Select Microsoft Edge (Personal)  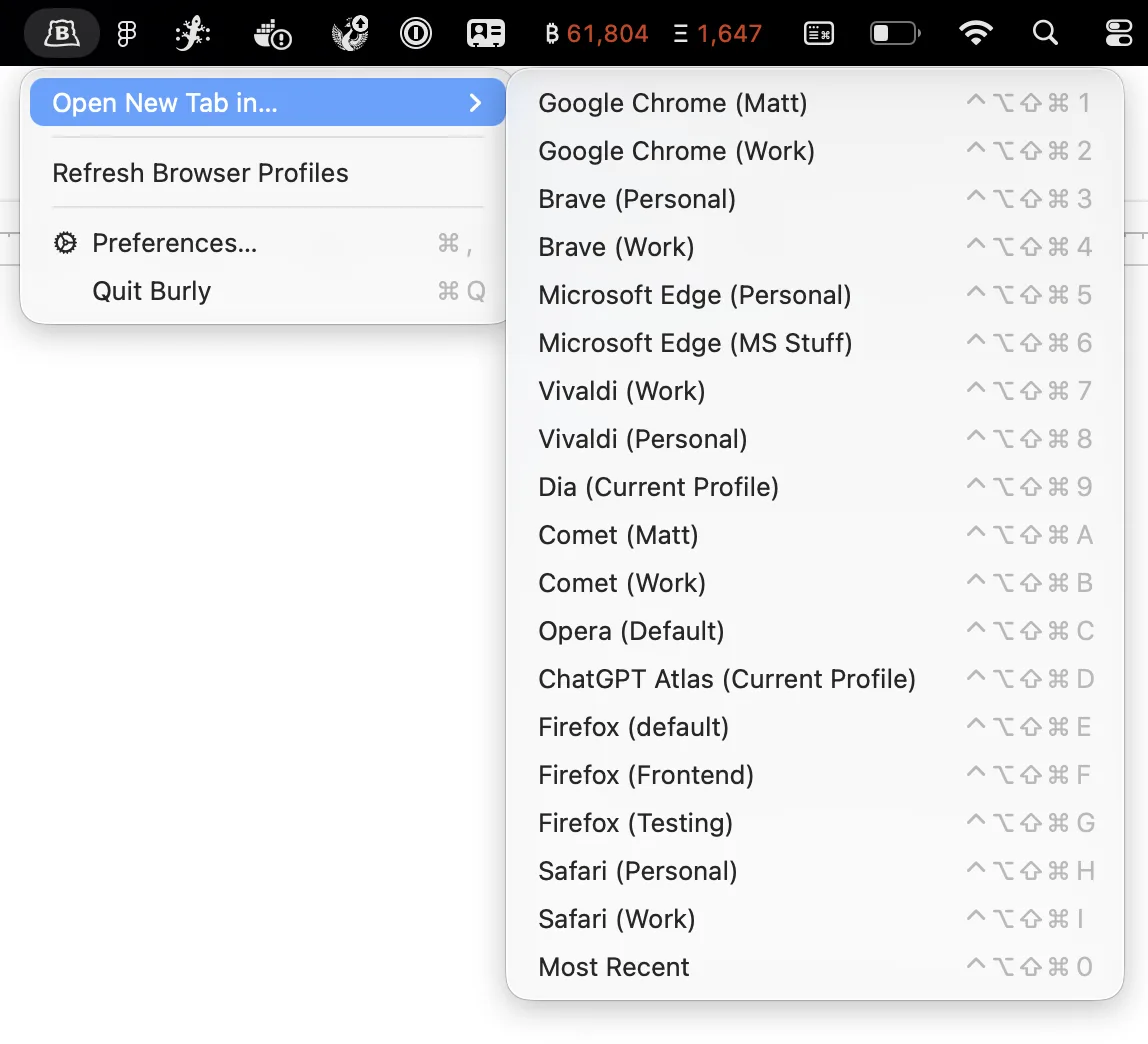click(815, 295)
